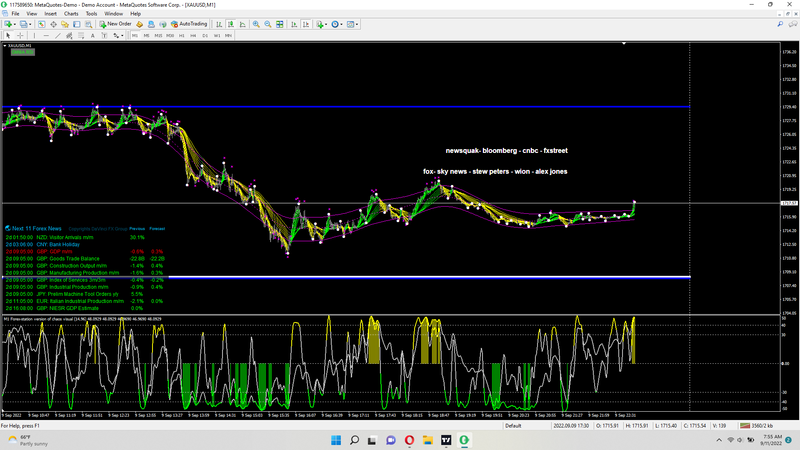Screen dimensions: 800x450
Task: Select the crosshair tool
Action: [x=18, y=35]
